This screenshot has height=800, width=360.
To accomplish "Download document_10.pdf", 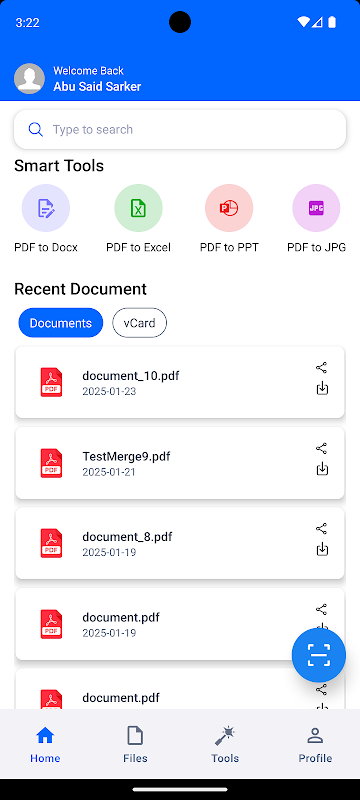I will [x=322, y=389].
